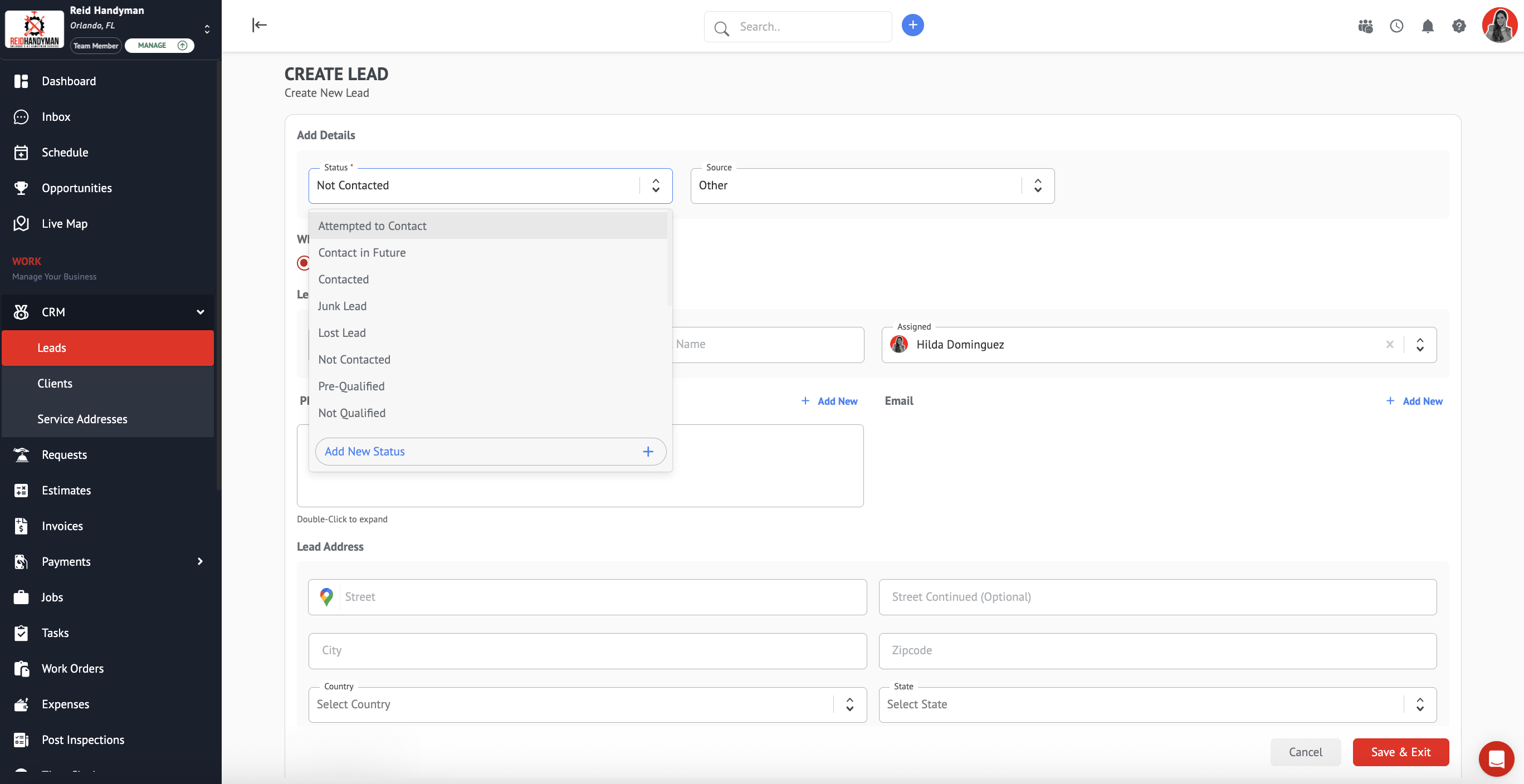Choose 'Junk Lead' from status list
Viewport: 1524px width, 784px height.
click(x=342, y=306)
